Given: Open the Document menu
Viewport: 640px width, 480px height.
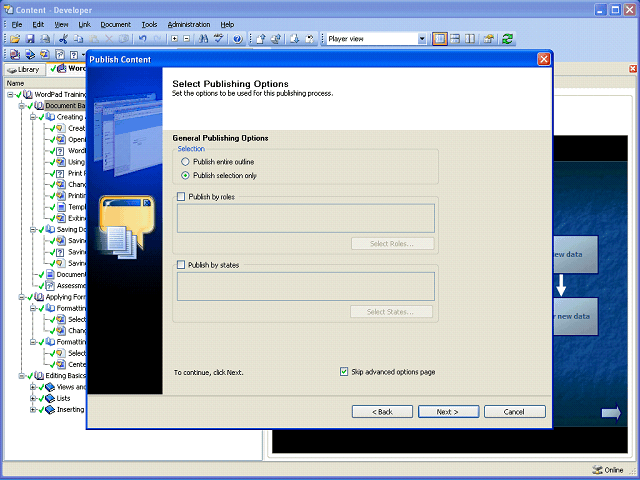Looking at the screenshot, I should pos(116,24).
